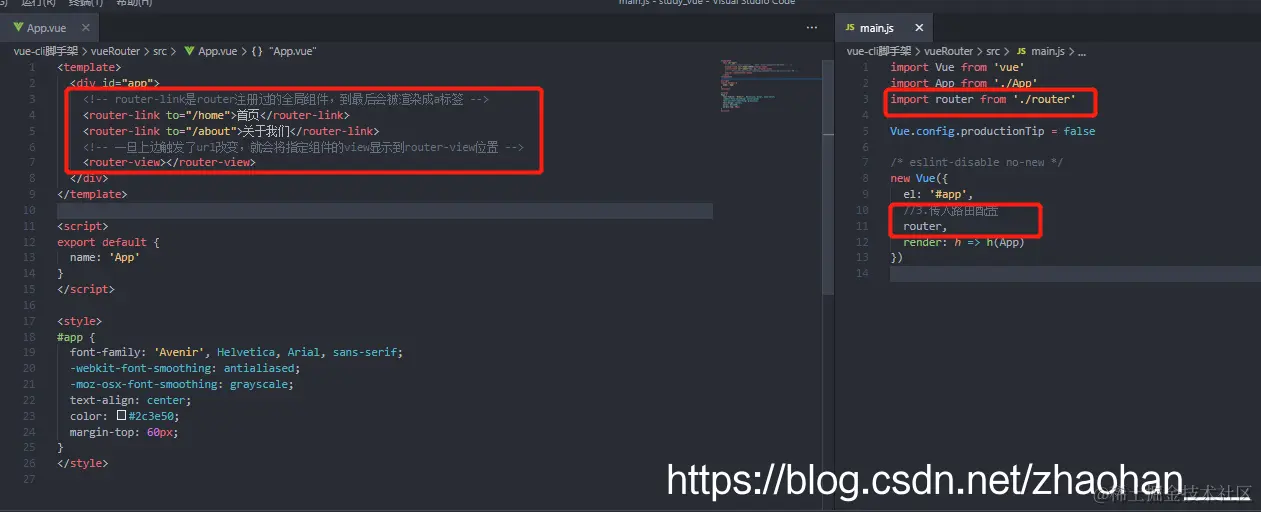Click src breadcrumb in main.js editor

[x=993, y=51]
